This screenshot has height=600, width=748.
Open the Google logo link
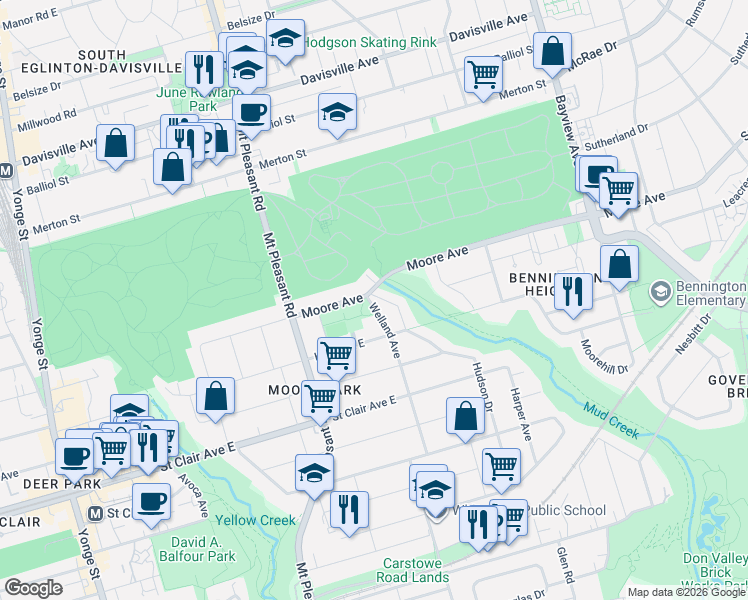(x=33, y=588)
